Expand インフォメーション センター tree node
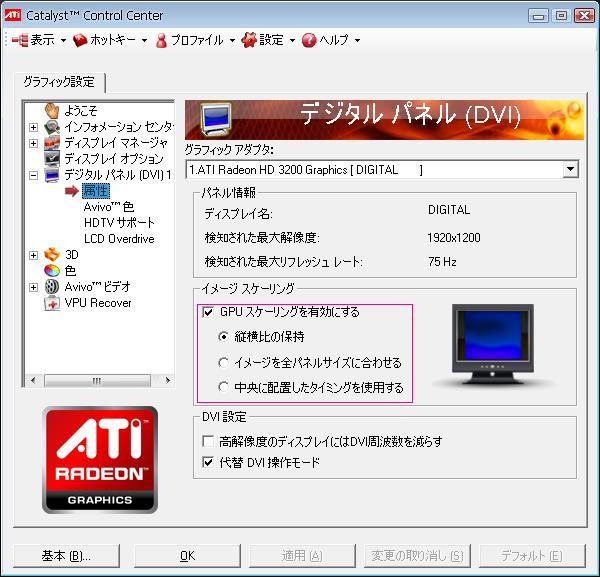600x577 pixels. [34, 127]
